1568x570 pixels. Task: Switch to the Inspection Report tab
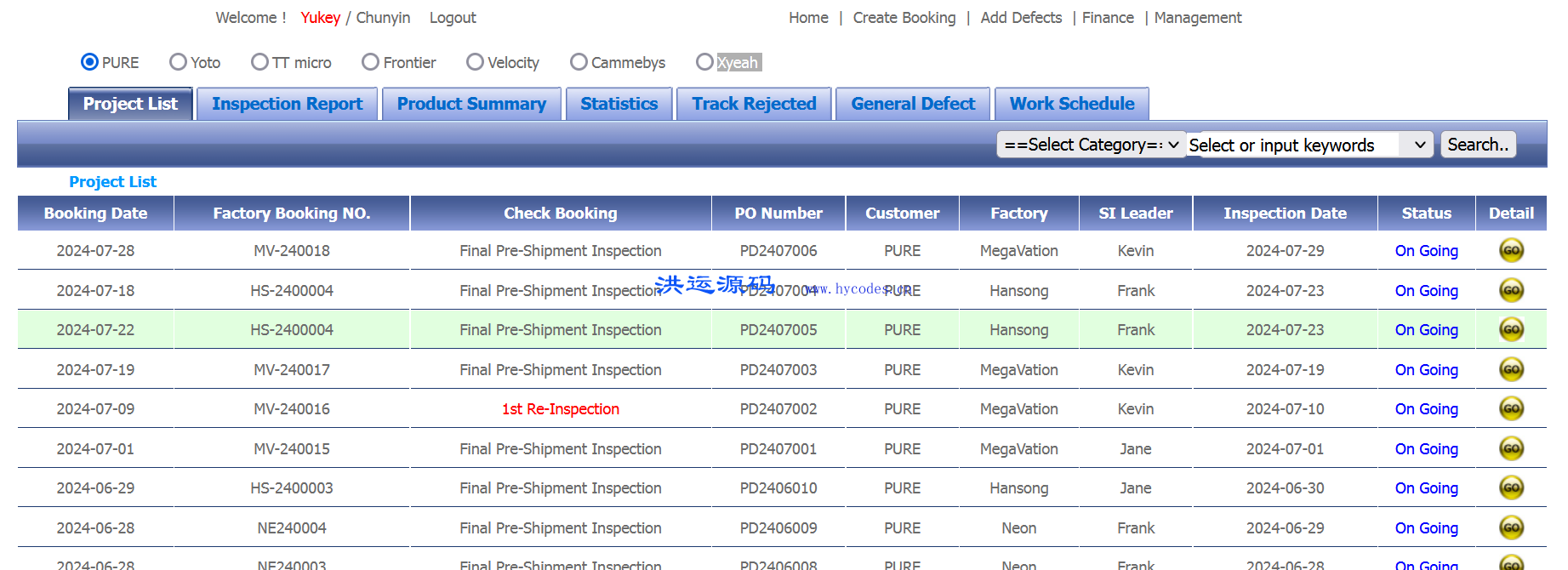click(x=287, y=104)
